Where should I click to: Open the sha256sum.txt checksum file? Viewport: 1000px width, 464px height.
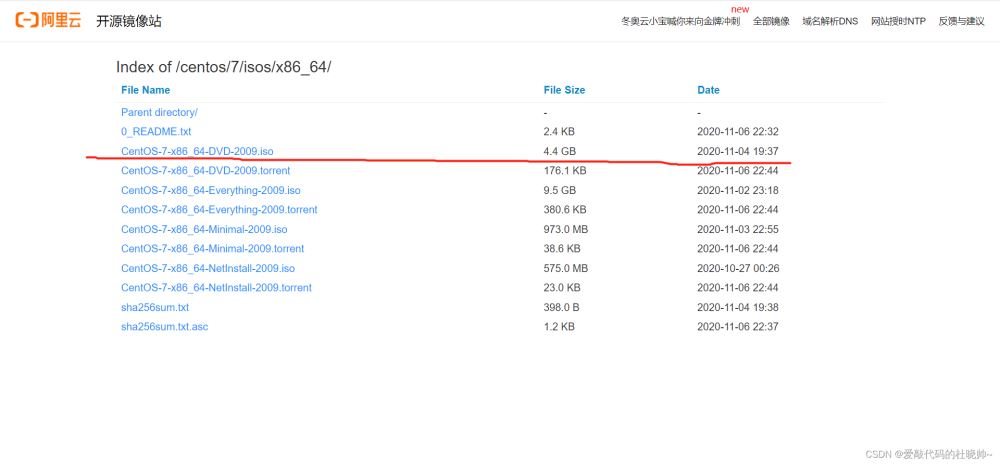155,307
